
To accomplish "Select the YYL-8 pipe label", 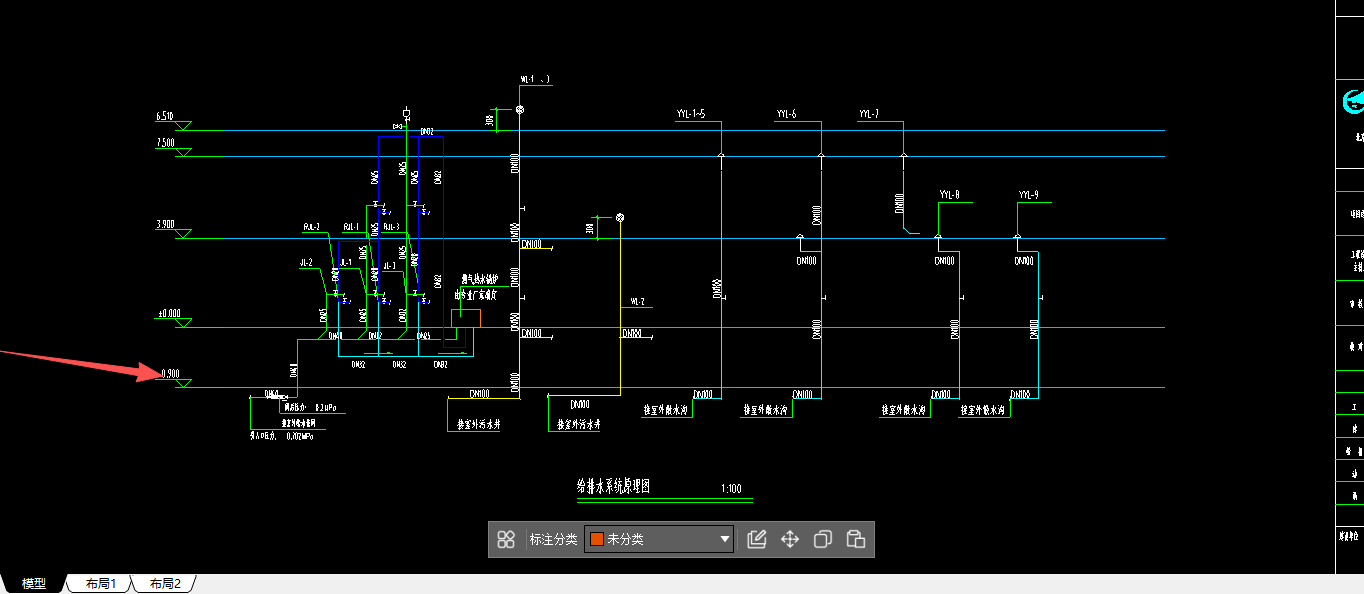I will coord(949,194).
